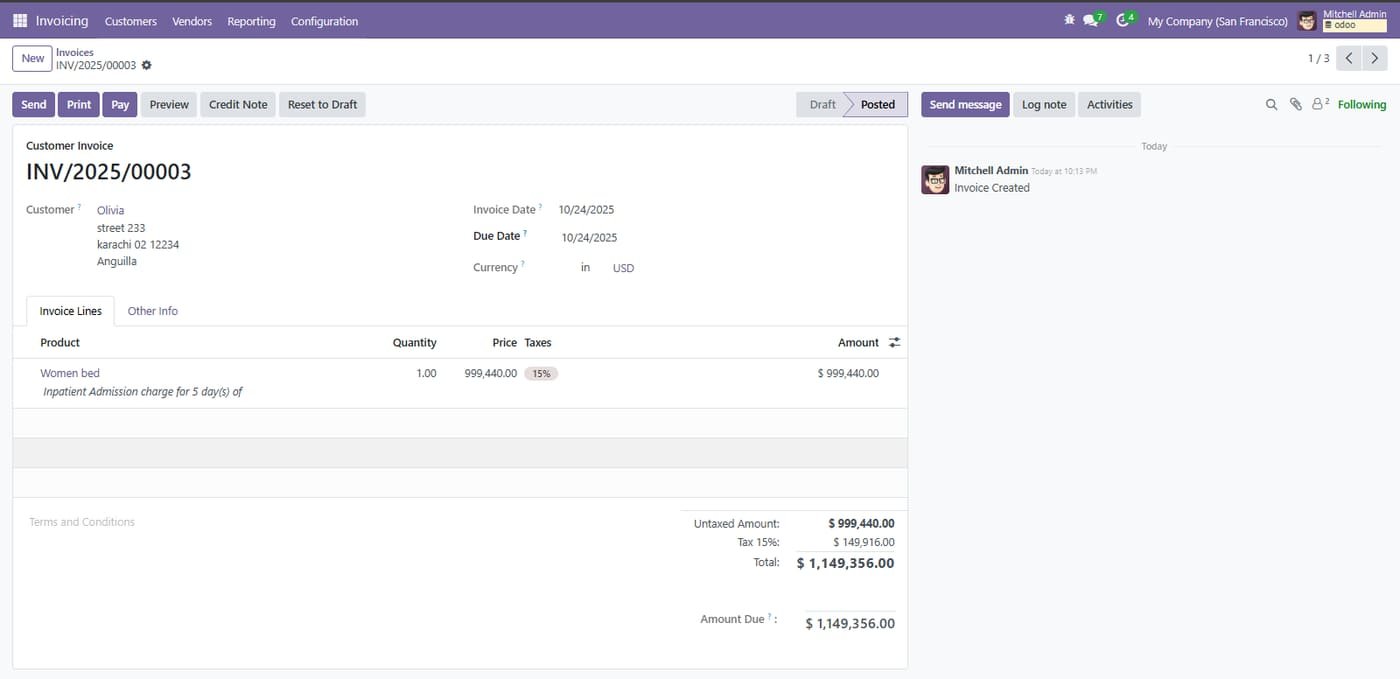Open the Women bed product link
This screenshot has width=1400, height=679.
pyautogui.click(x=70, y=373)
